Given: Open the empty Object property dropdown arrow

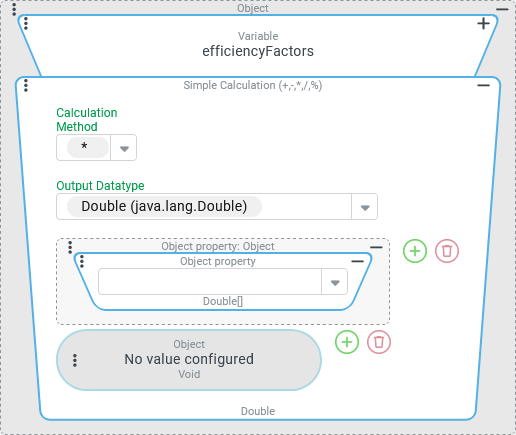Looking at the screenshot, I should pos(335,282).
